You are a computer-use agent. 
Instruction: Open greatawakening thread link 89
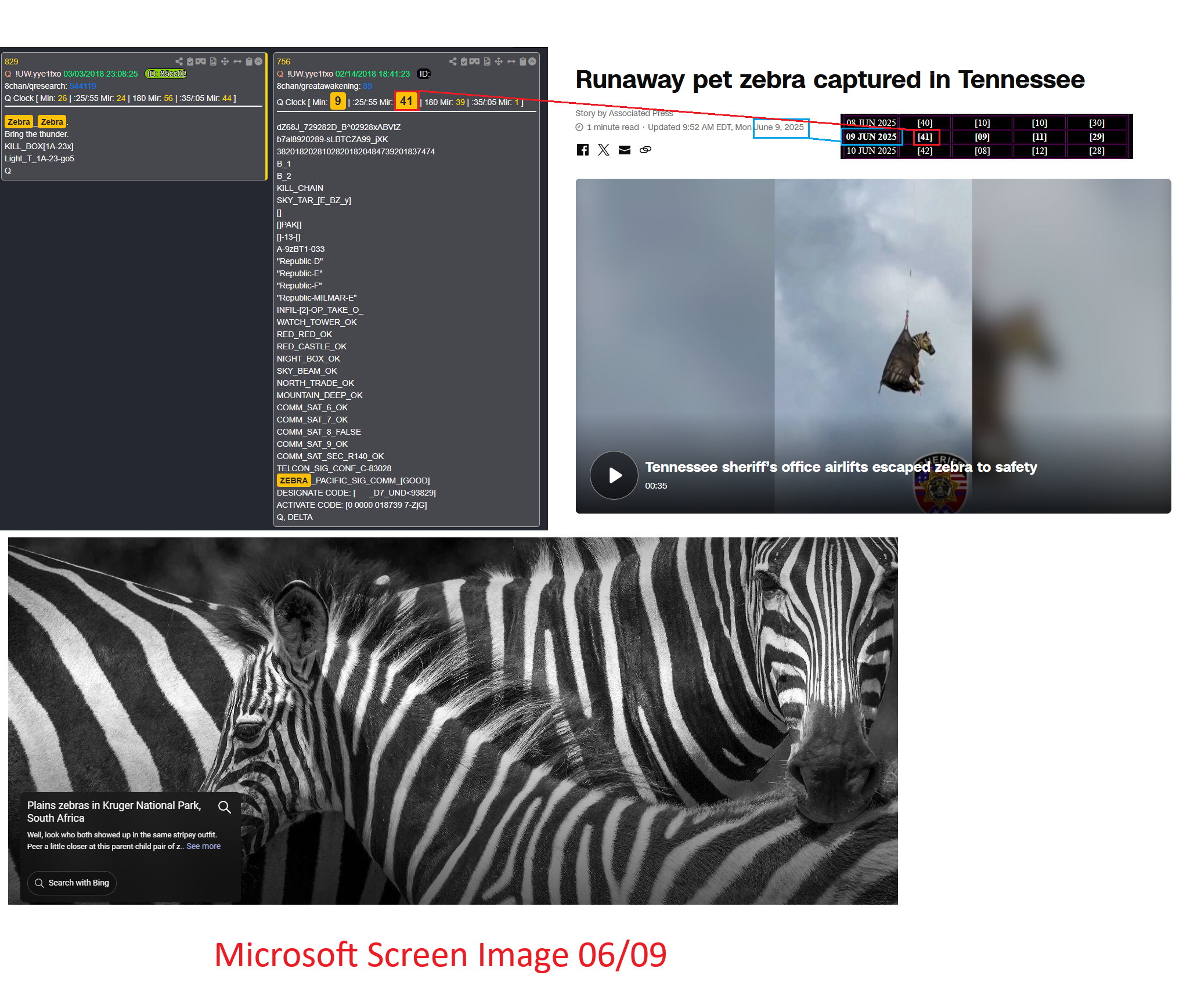pyautogui.click(x=367, y=86)
